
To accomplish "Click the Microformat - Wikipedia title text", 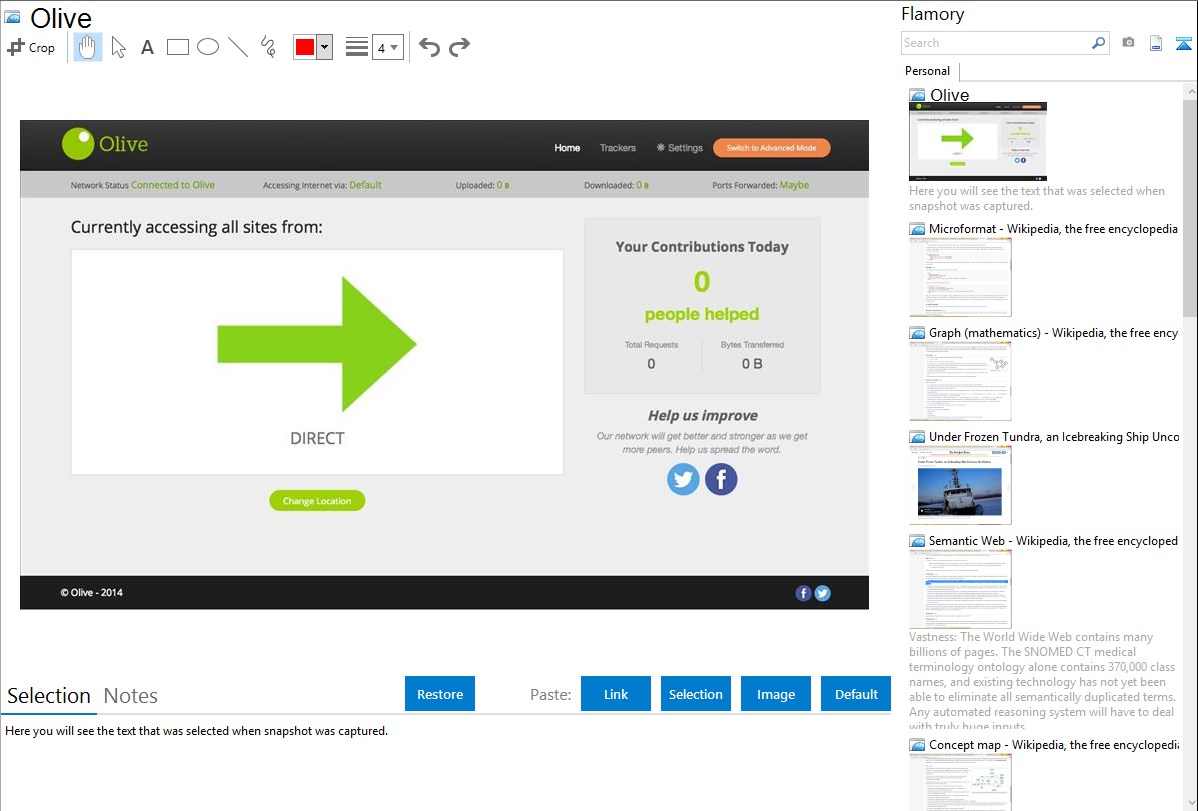I will tap(1053, 229).
